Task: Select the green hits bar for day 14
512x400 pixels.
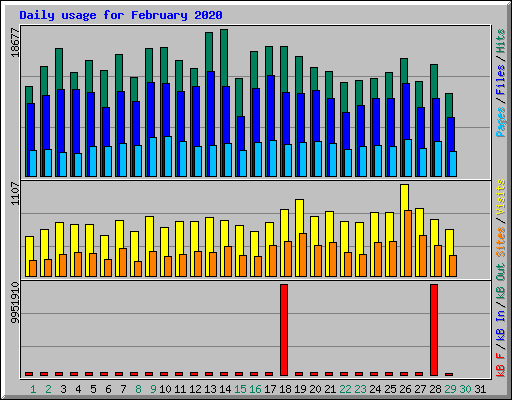Action: tap(224, 57)
